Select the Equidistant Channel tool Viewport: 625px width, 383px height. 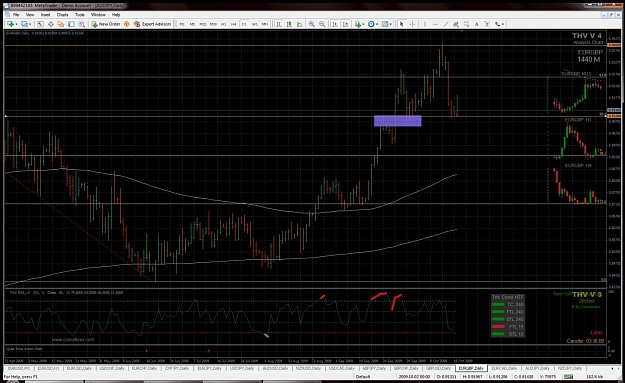click(456, 24)
